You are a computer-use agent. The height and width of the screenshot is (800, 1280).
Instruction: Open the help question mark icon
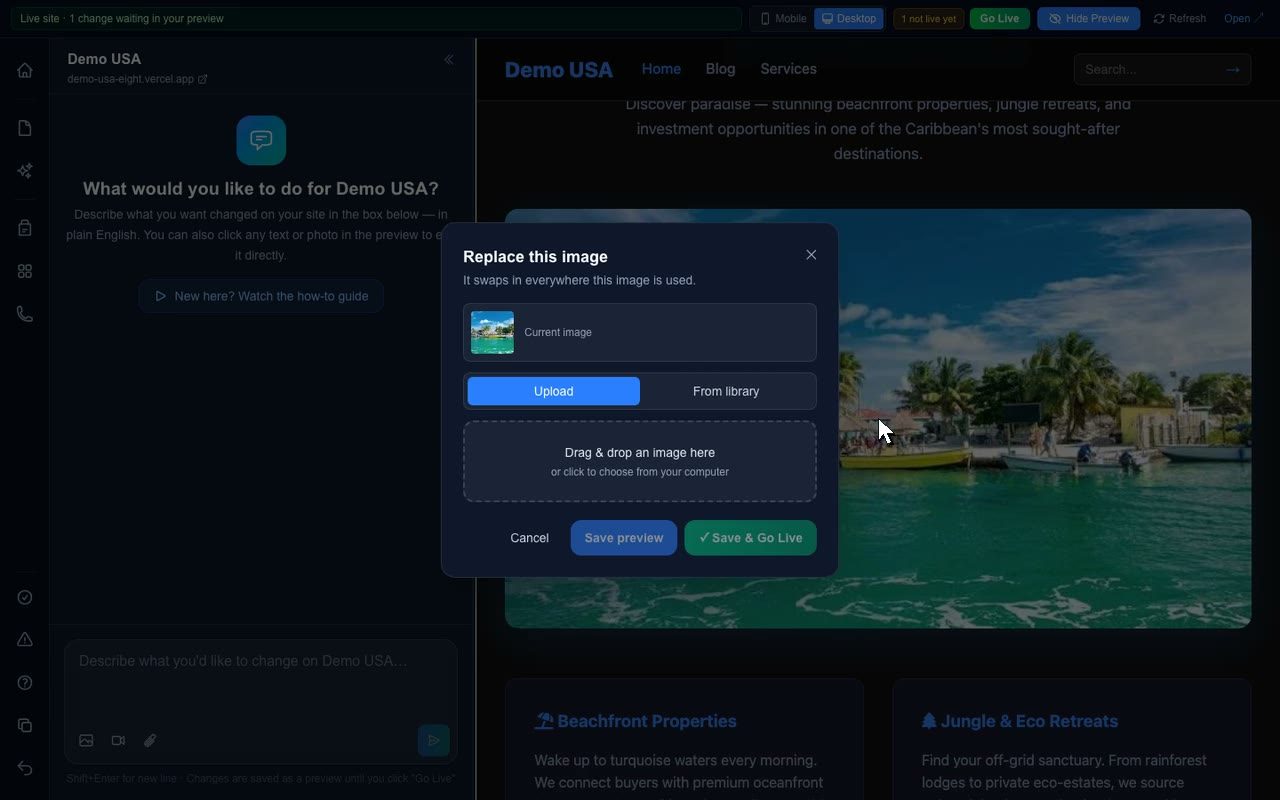click(25, 683)
